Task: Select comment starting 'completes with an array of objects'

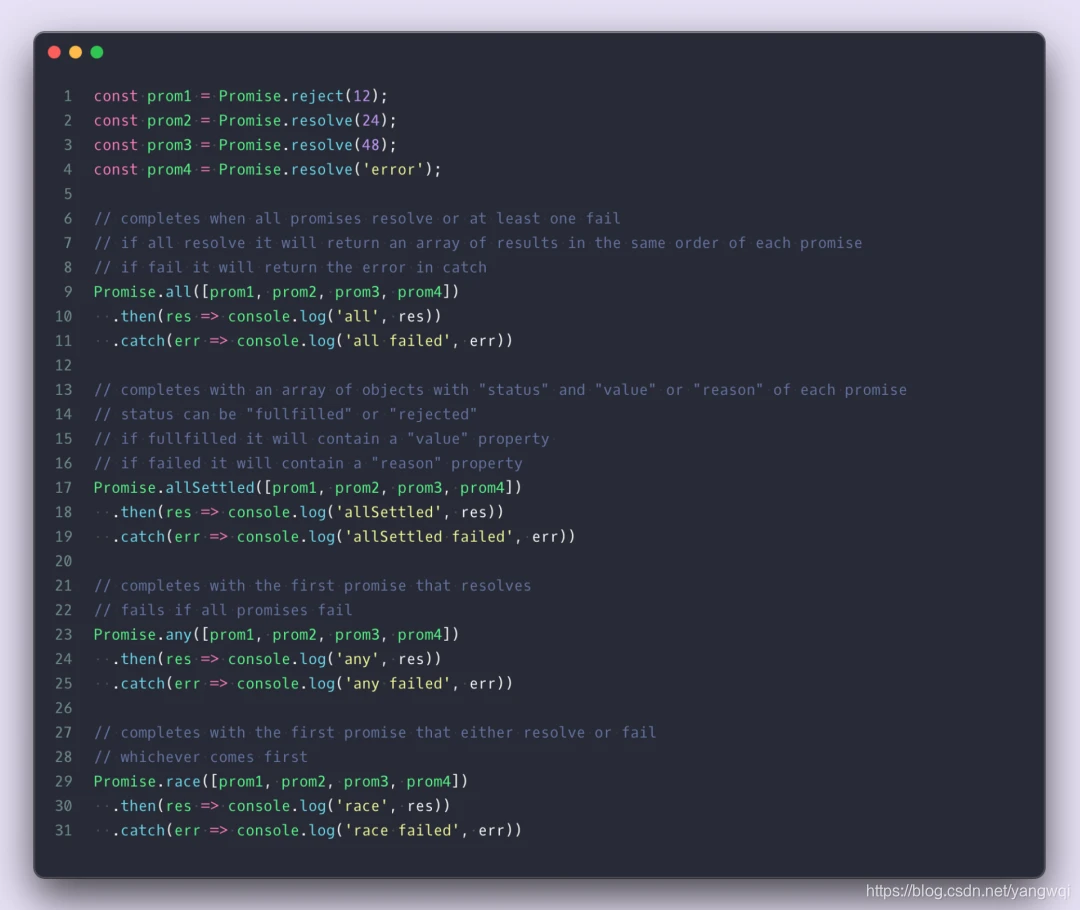Action: [500, 390]
